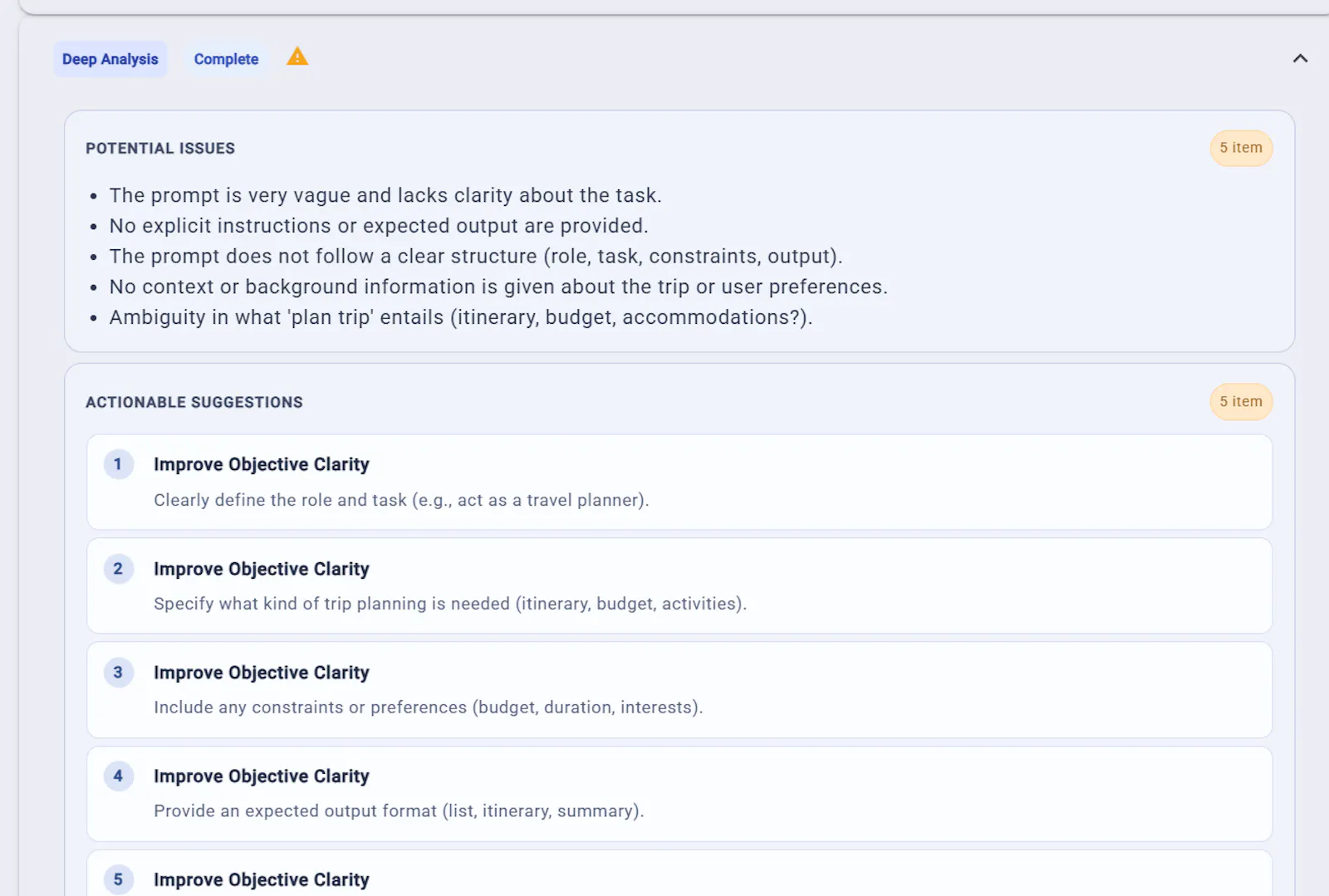The height and width of the screenshot is (896, 1329).
Task: Click the Actionable Suggestions 5 item badge
Action: pos(1241,402)
